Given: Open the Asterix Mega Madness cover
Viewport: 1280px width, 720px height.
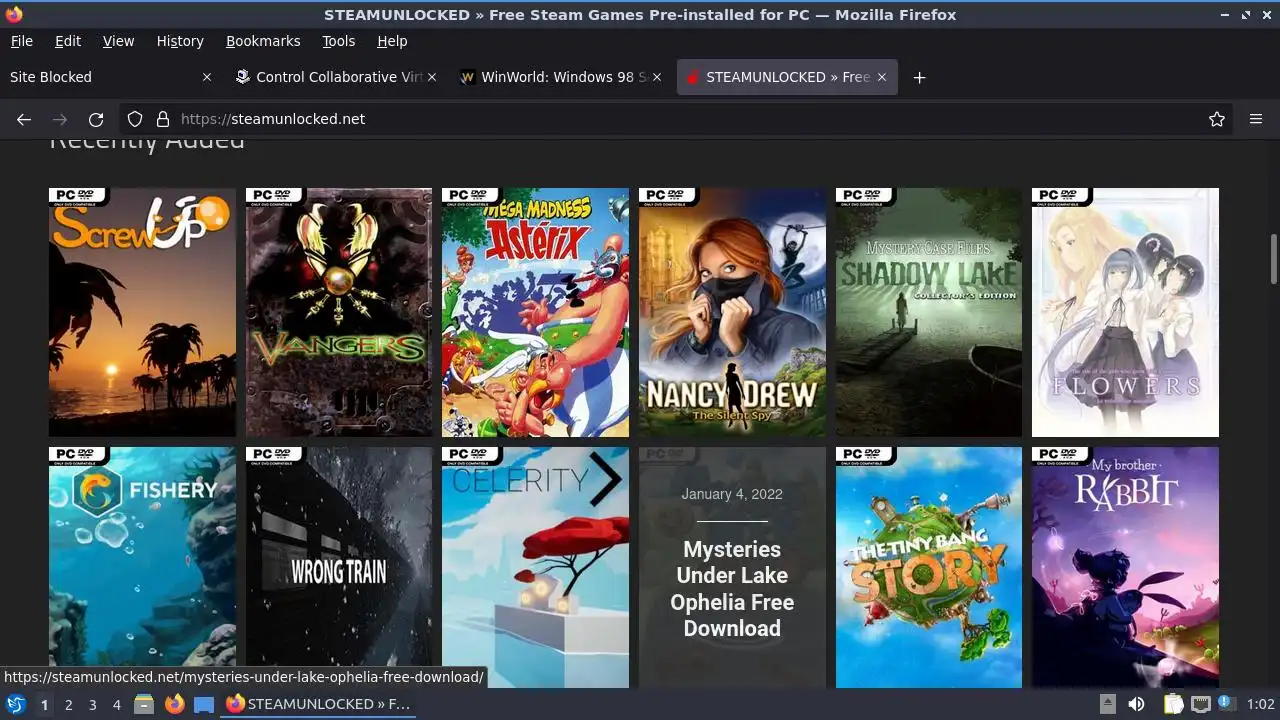Looking at the screenshot, I should [535, 312].
